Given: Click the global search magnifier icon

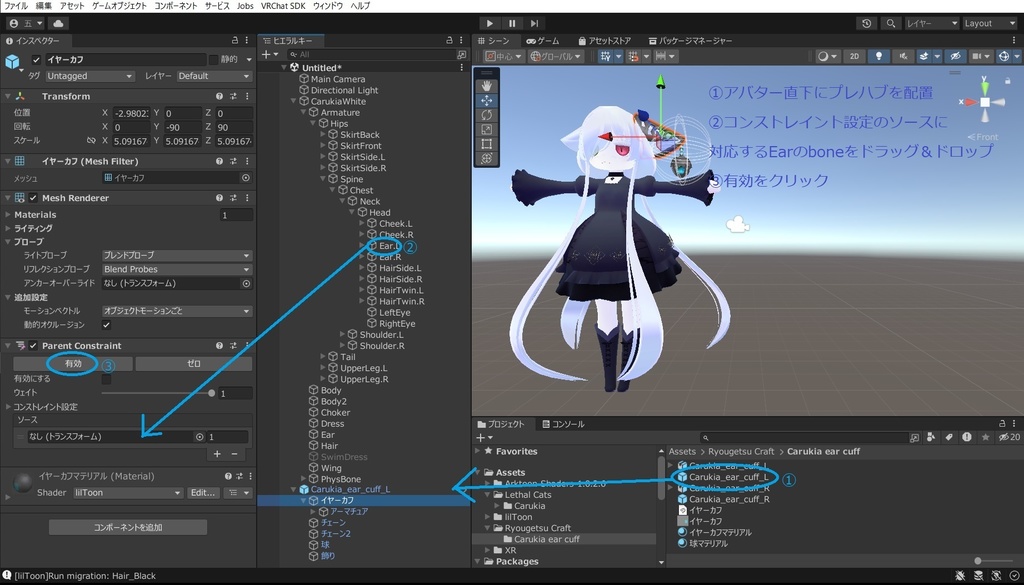Looking at the screenshot, I should (891, 24).
